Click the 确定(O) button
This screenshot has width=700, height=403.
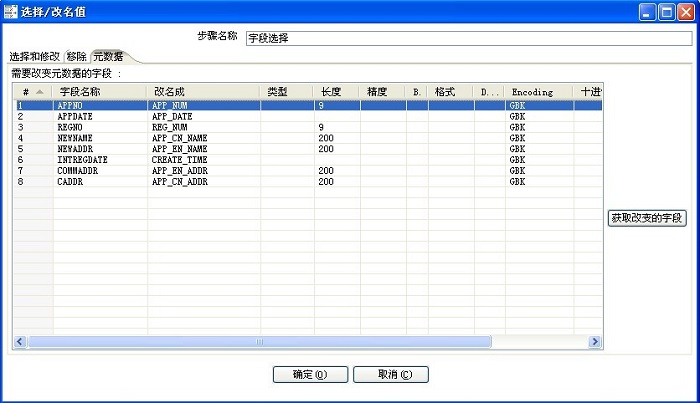pyautogui.click(x=310, y=375)
